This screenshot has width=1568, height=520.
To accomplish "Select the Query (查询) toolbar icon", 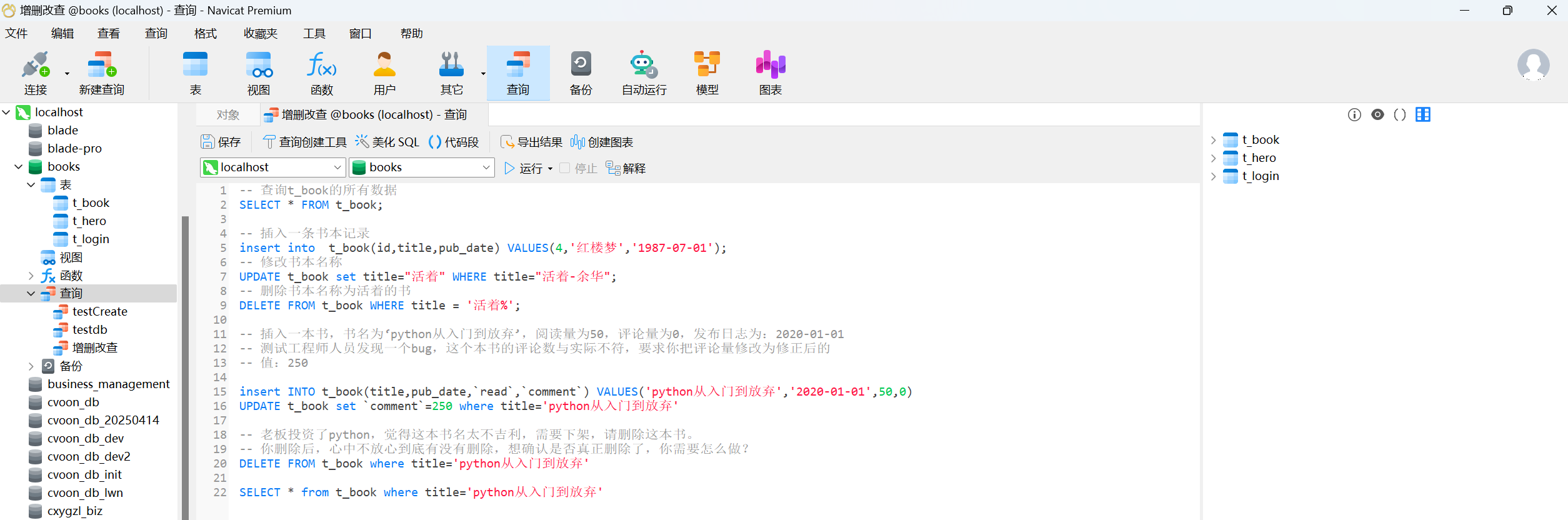I will coord(518,73).
